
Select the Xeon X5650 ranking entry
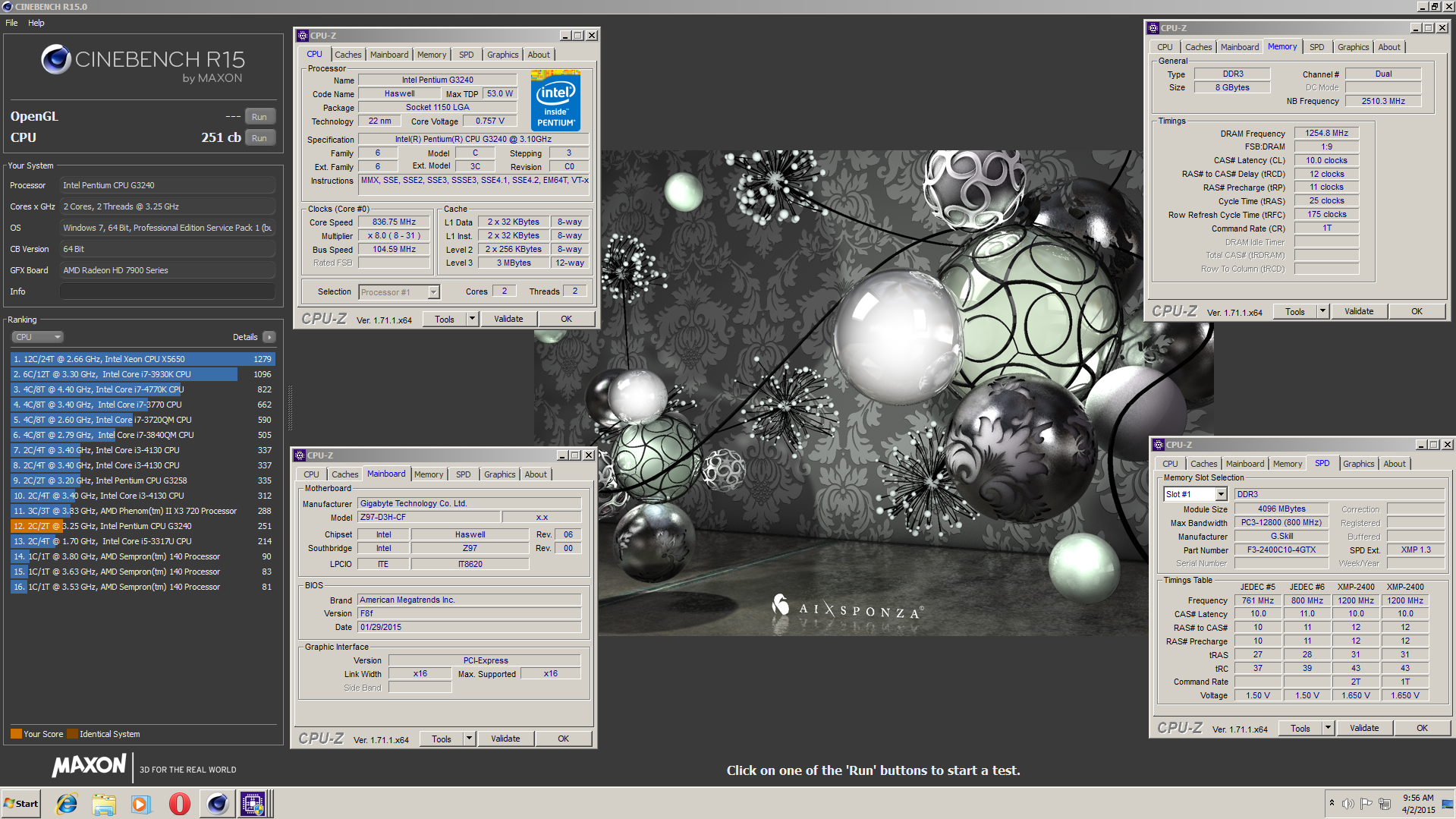(143, 359)
